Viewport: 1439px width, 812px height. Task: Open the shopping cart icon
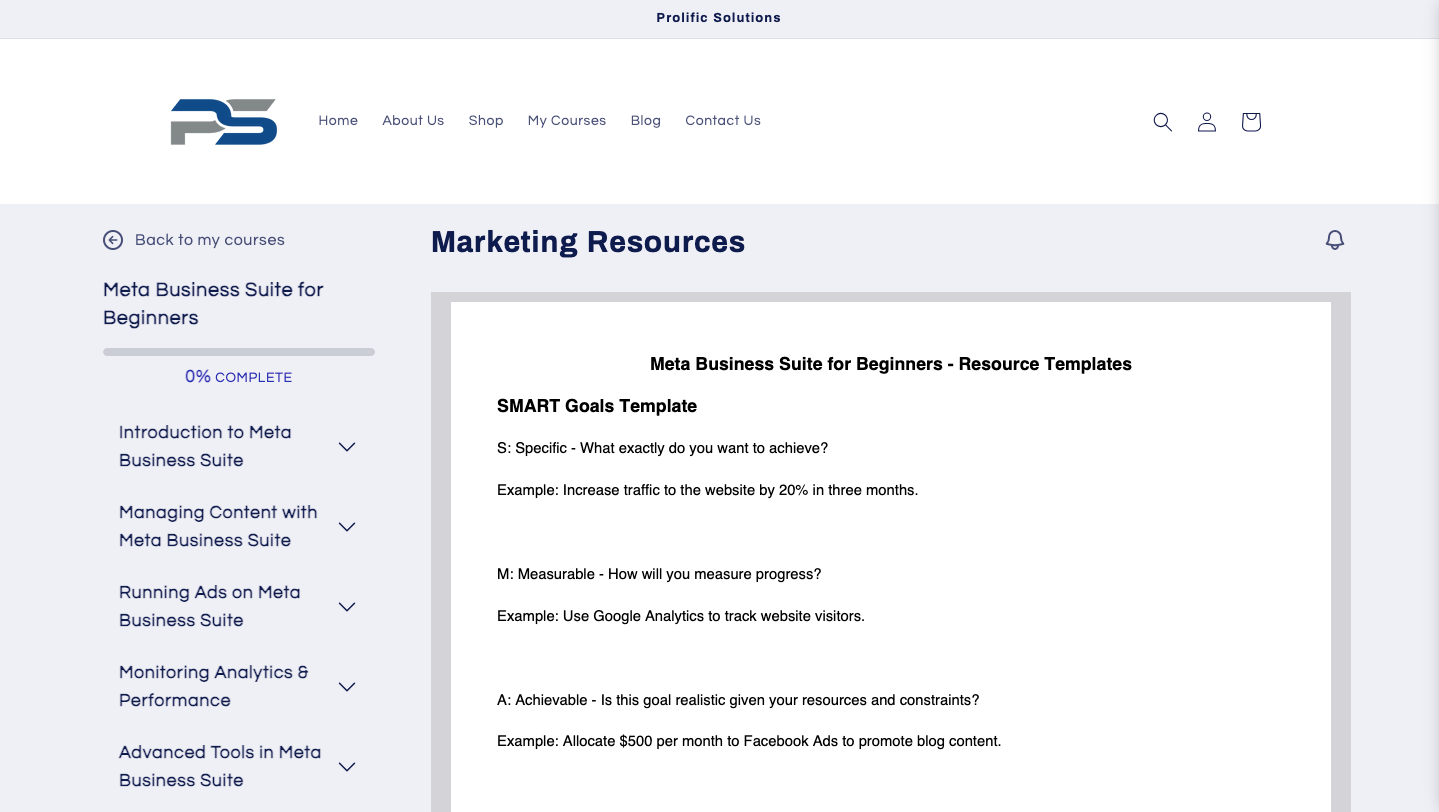[x=1250, y=122]
